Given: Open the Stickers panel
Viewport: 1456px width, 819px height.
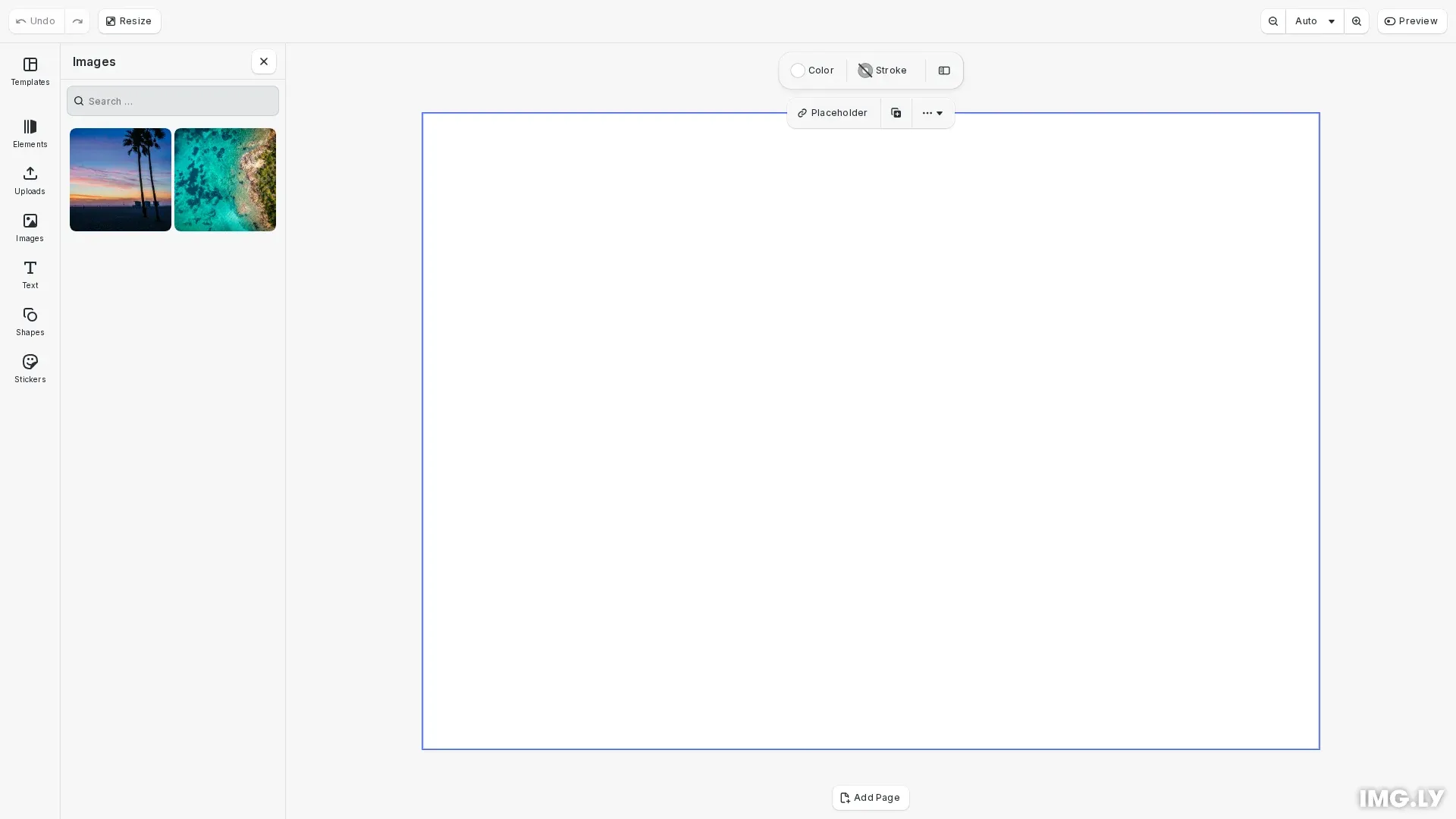Looking at the screenshot, I should coord(30,369).
